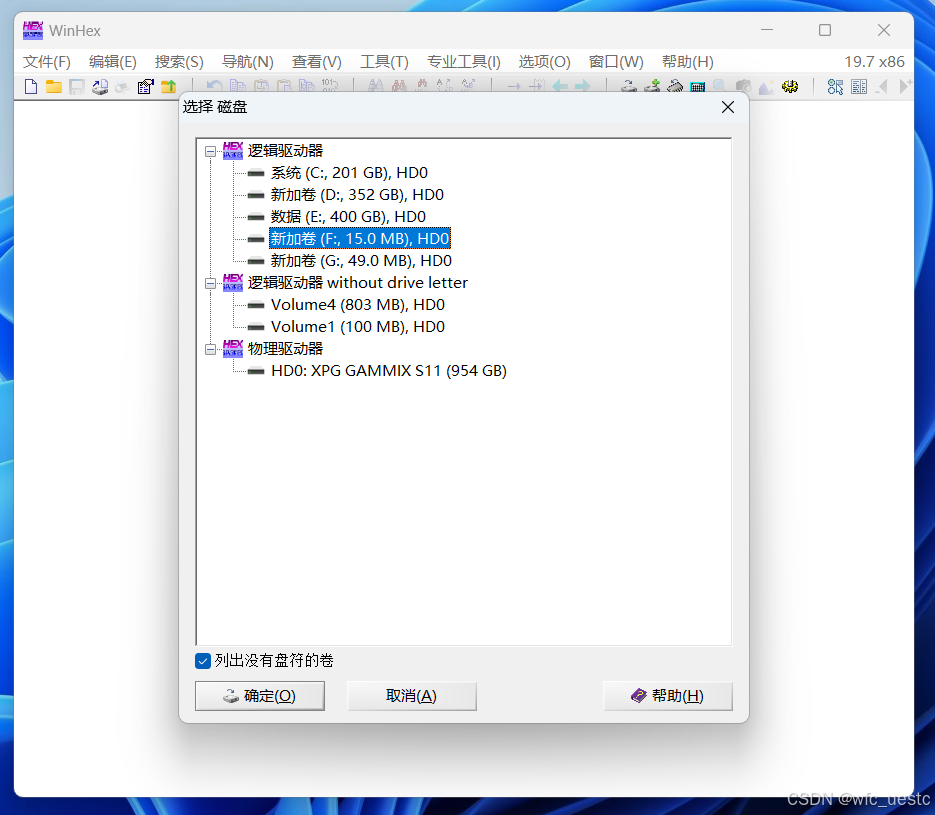
Task: Select 系统 (C:, 201 GB), HD0
Action: click(x=349, y=173)
